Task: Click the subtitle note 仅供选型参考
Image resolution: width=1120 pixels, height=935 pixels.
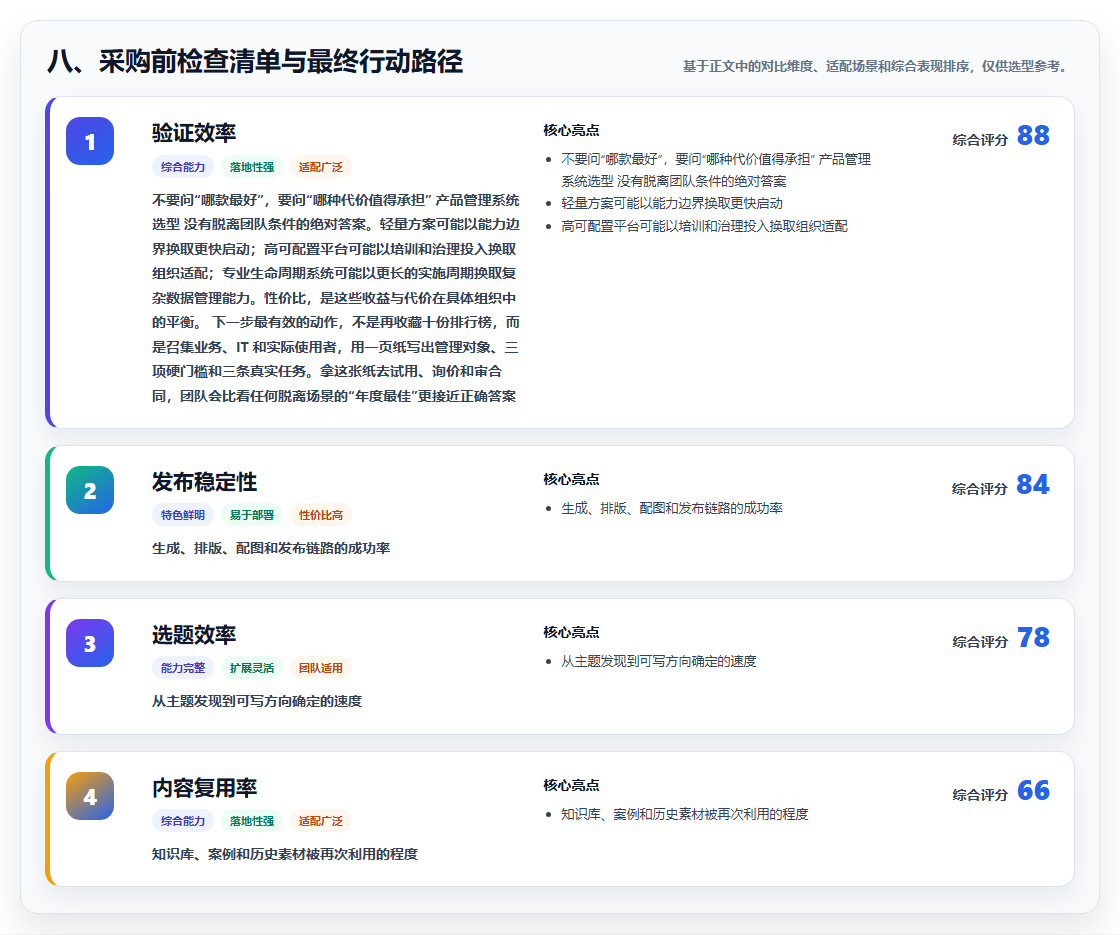Action: click(1024, 66)
